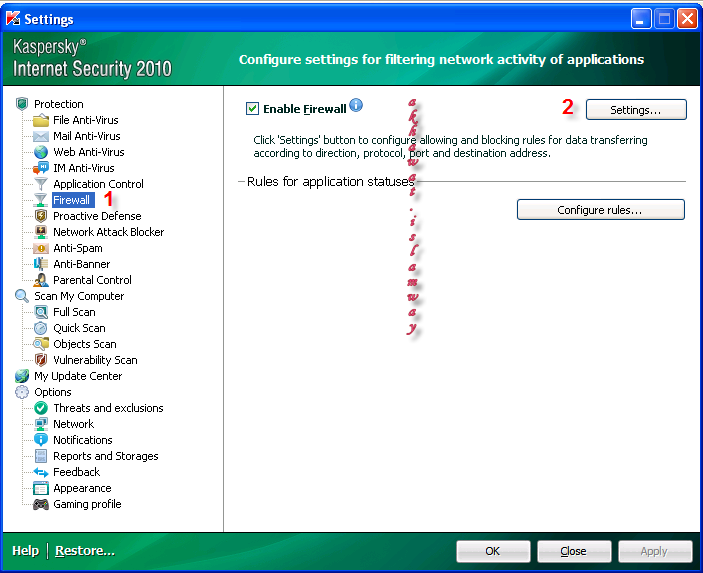Open Notifications settings
This screenshot has height=573, width=703.
pyautogui.click(x=82, y=440)
